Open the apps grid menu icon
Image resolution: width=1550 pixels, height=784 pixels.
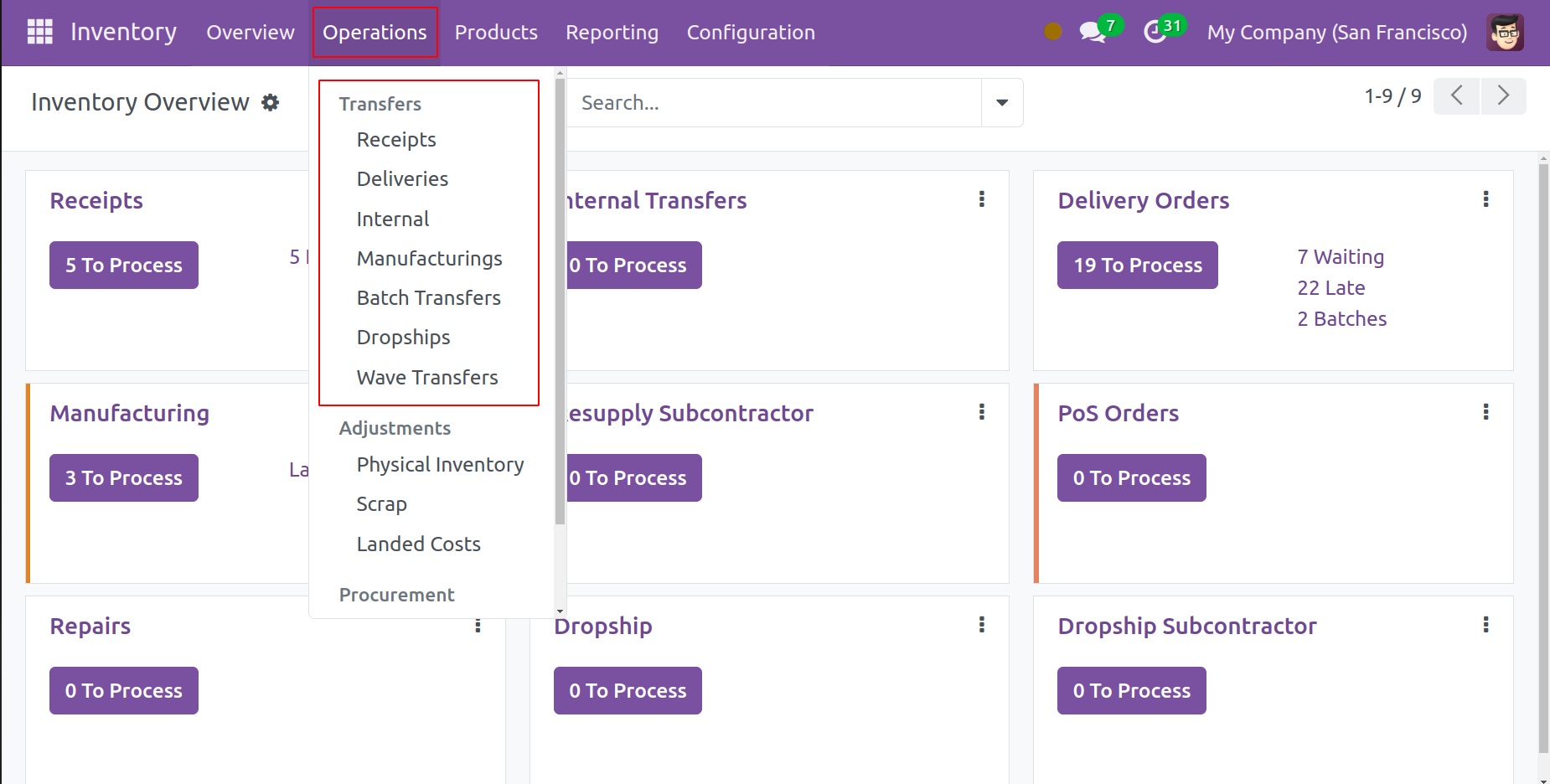tap(39, 32)
